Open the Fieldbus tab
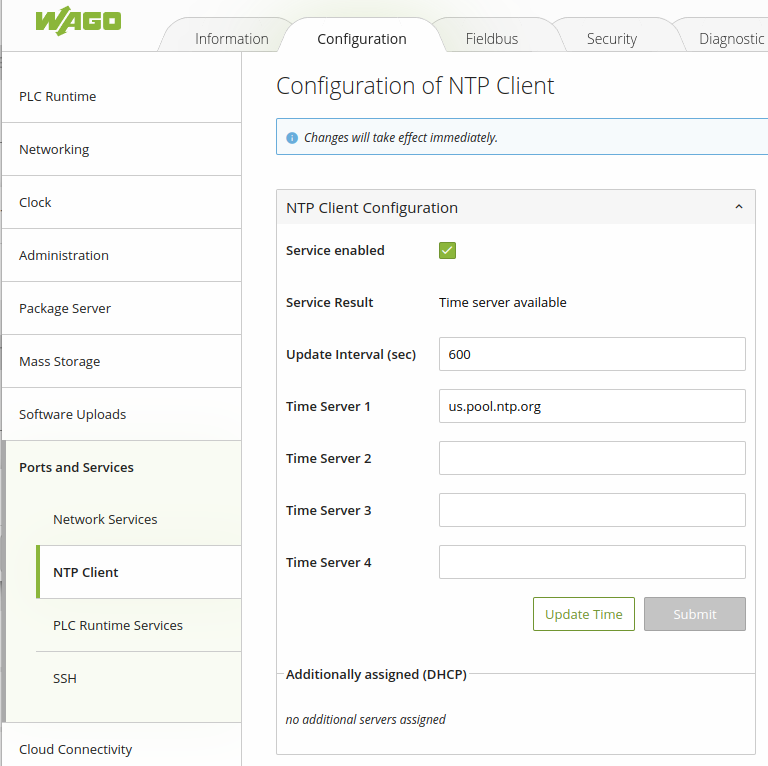Image resolution: width=768 pixels, height=766 pixels. pyautogui.click(x=491, y=39)
